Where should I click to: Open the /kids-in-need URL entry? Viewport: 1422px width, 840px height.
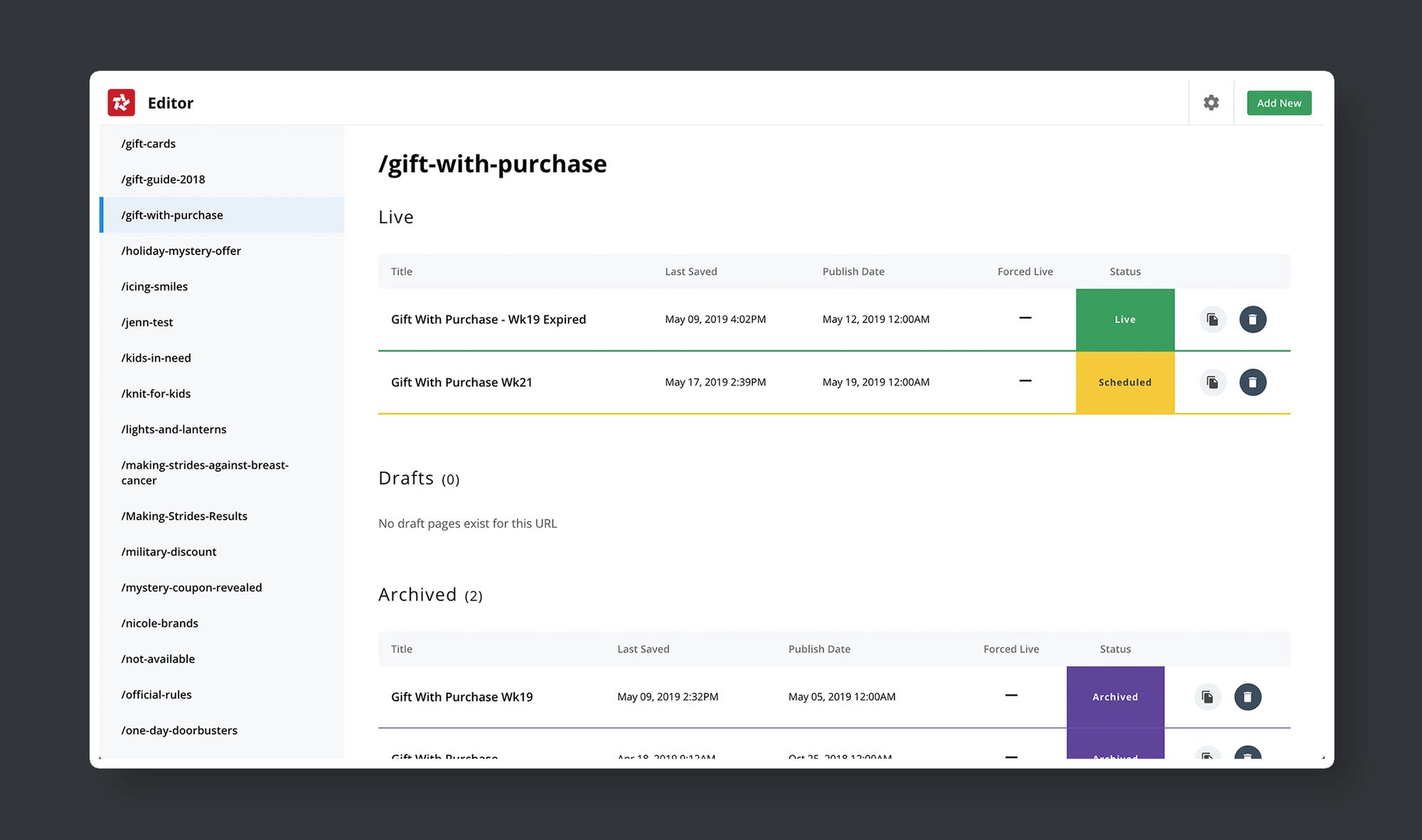[156, 357]
